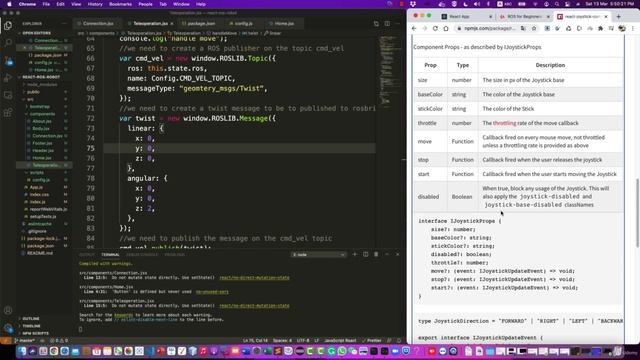Open the Search view in activity bar
Viewport: 640px width, 360px height.
point(8,42)
